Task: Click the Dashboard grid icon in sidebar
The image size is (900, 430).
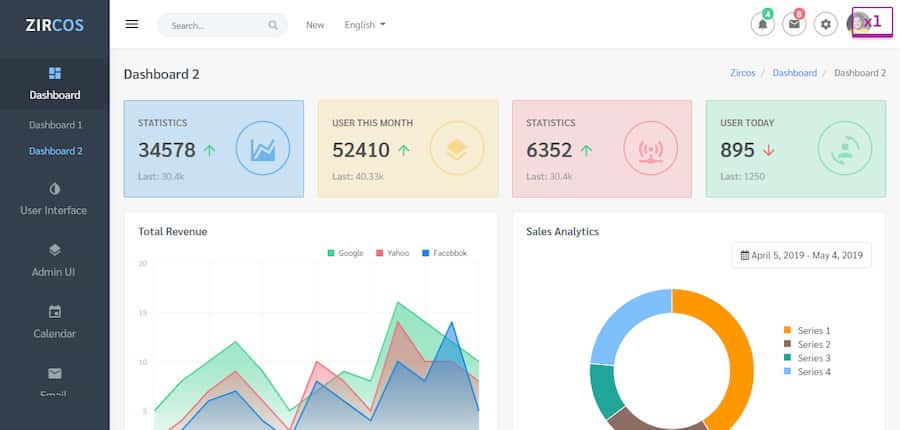Action: click(x=55, y=73)
